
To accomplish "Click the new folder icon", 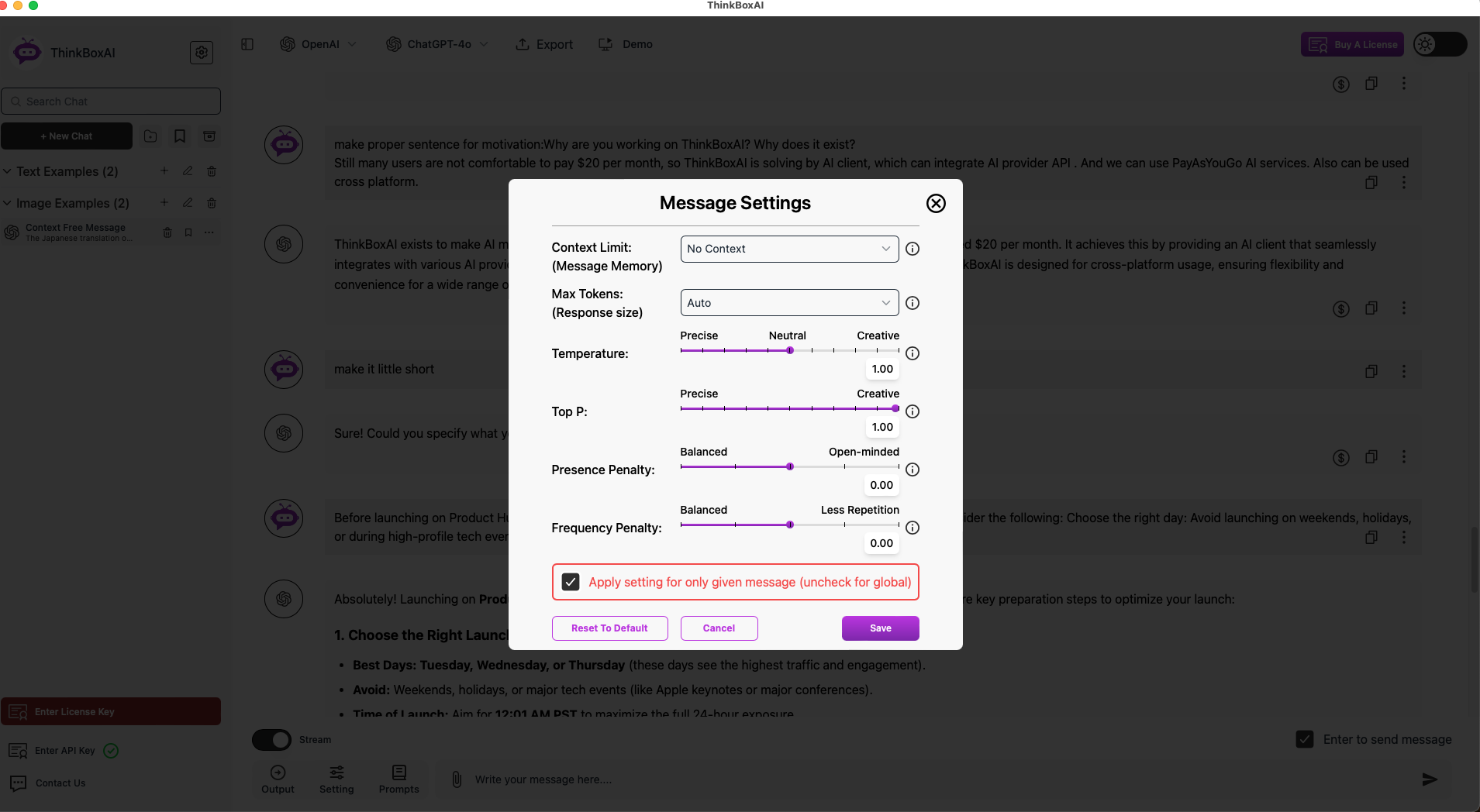I will pyautogui.click(x=150, y=136).
